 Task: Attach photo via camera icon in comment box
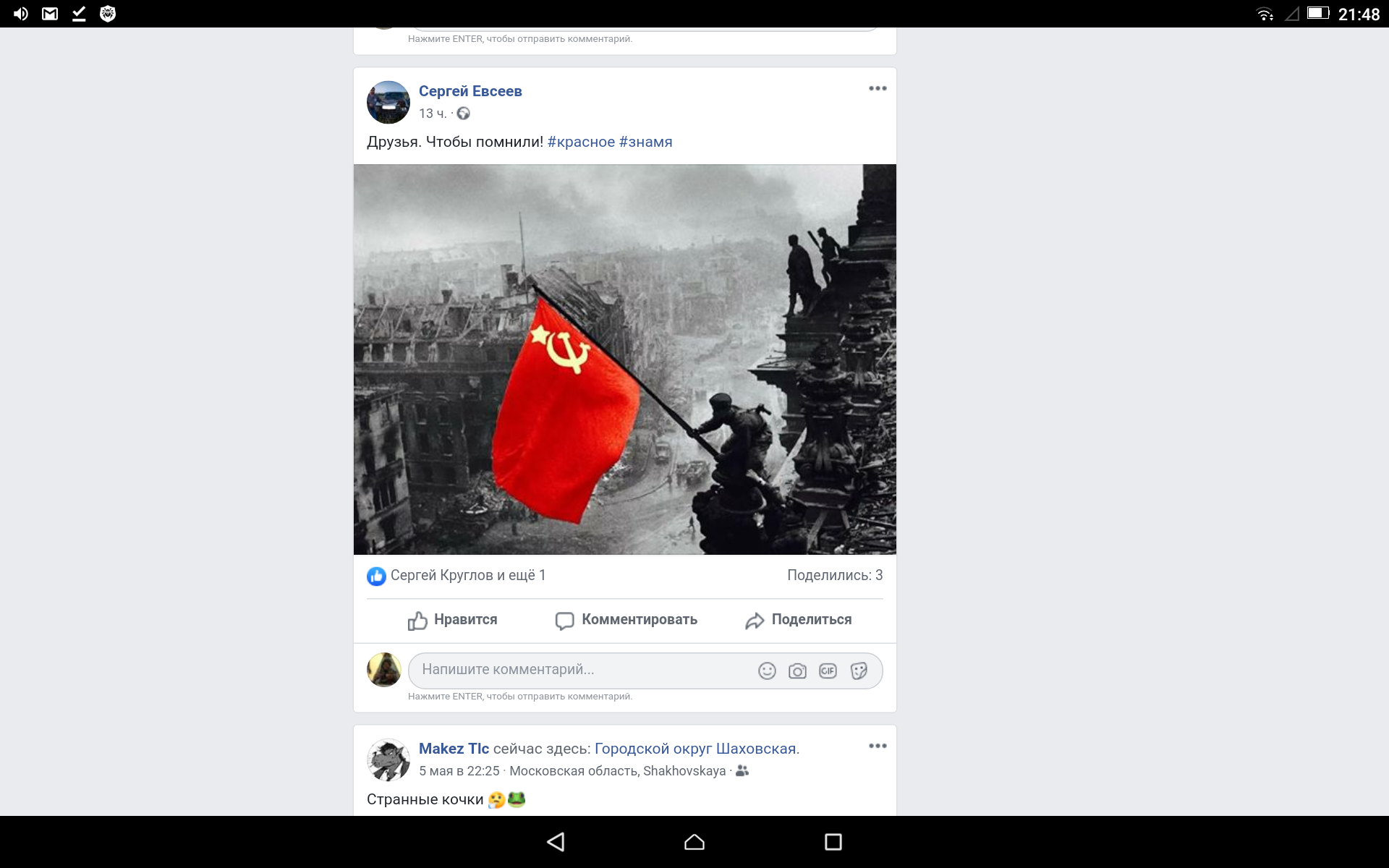[797, 671]
